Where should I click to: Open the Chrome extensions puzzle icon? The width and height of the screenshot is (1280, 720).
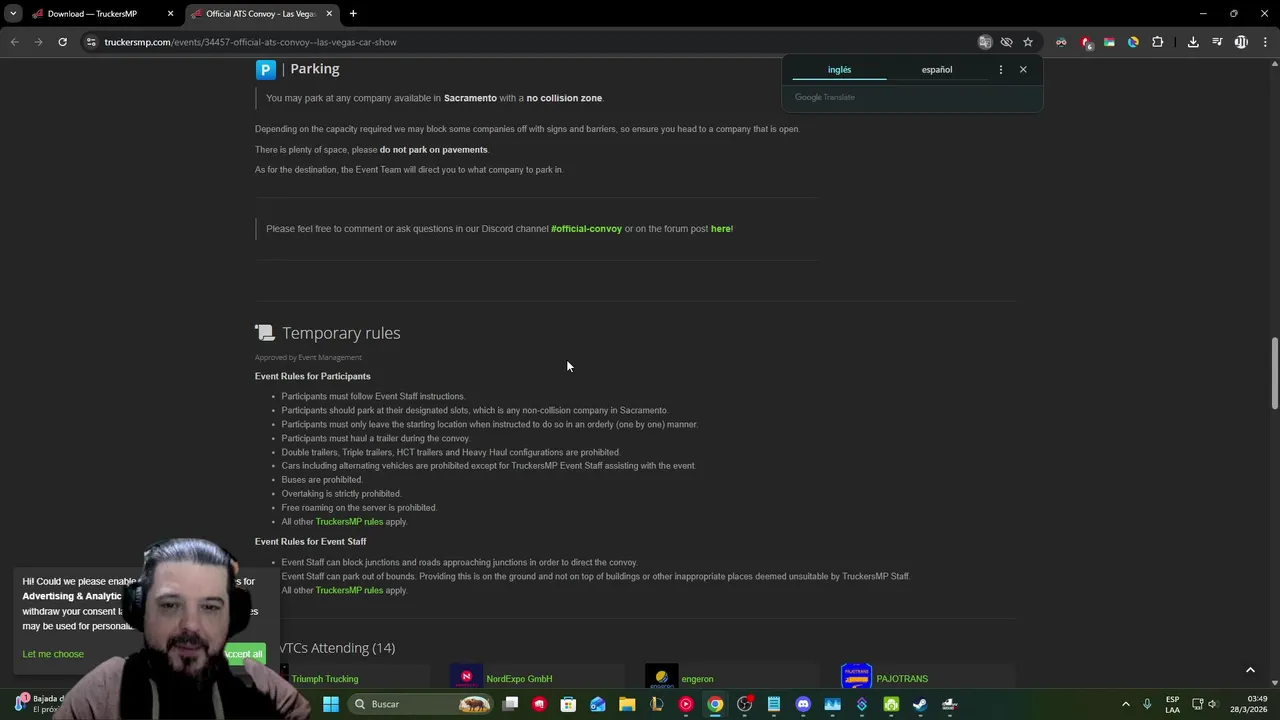click(1157, 42)
